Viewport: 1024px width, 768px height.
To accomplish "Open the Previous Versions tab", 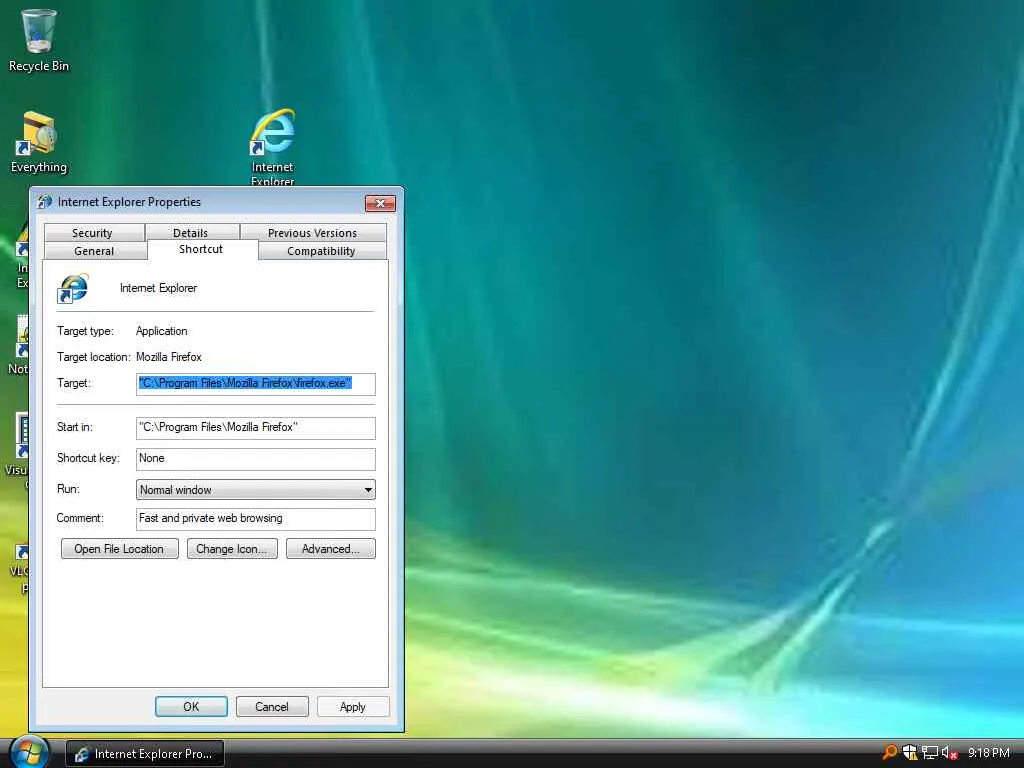I will [313, 232].
